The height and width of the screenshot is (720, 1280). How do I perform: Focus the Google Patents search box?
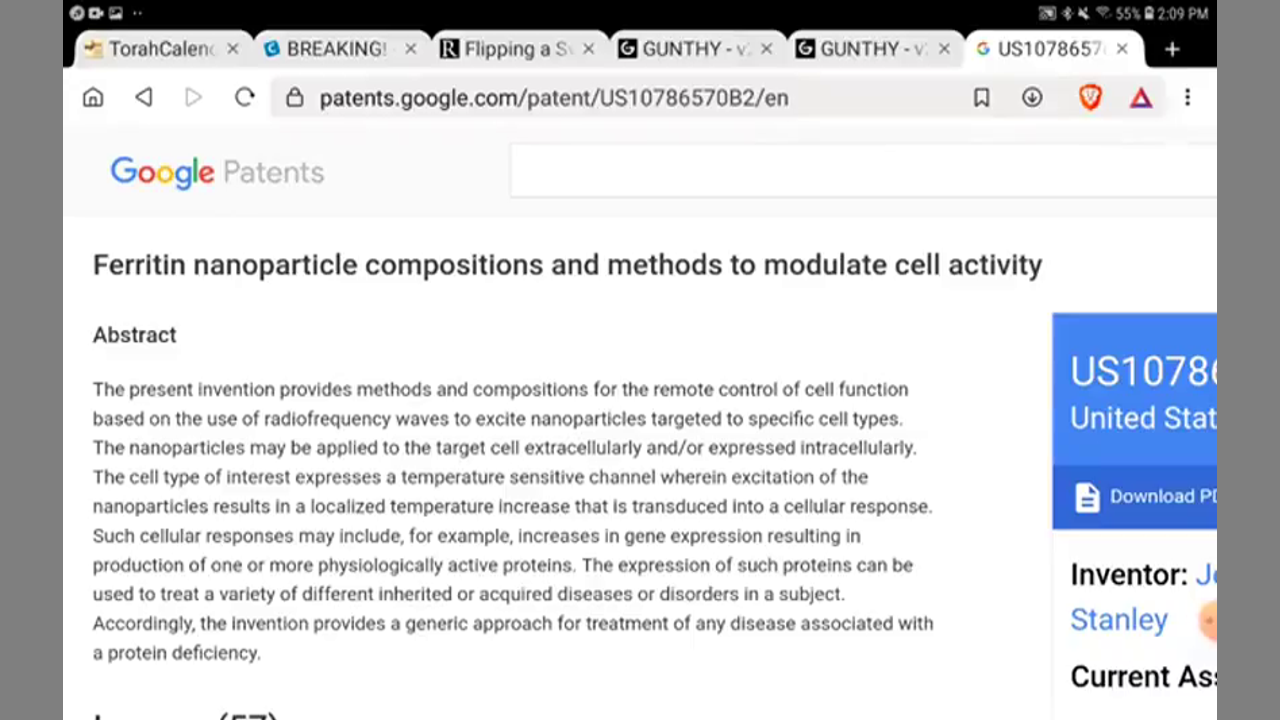click(x=860, y=171)
